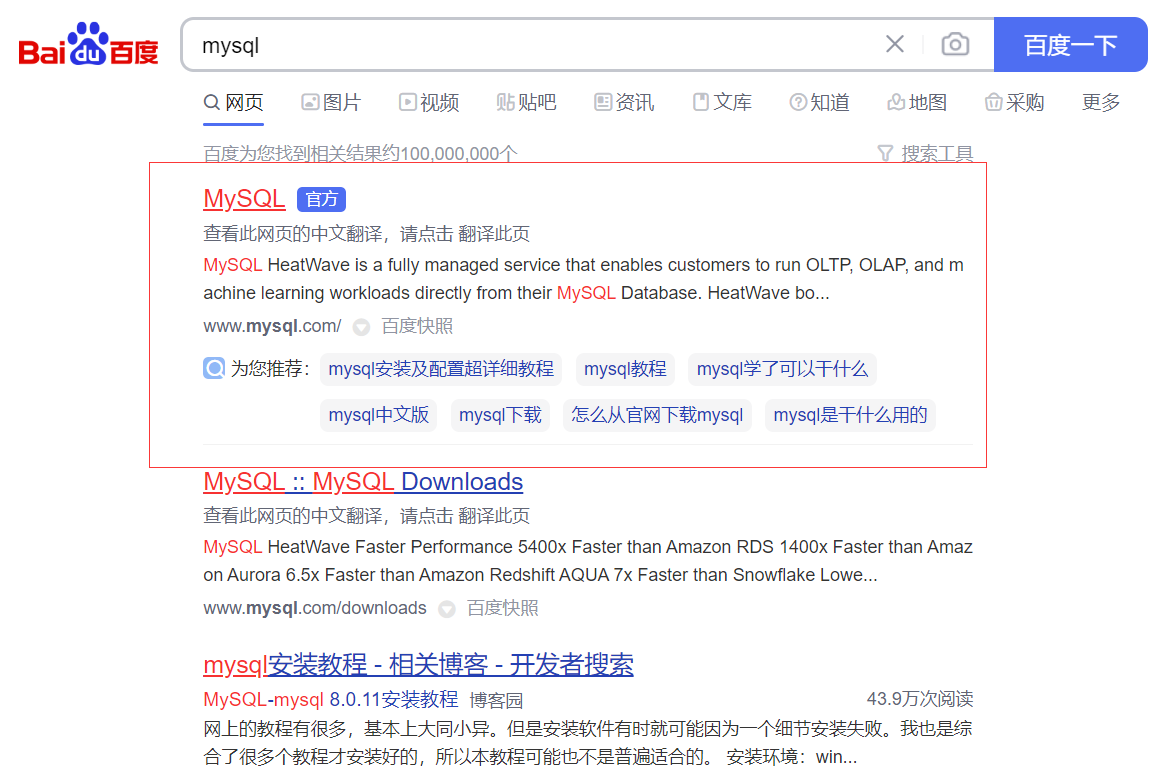Clear the search box with X icon
The image size is (1152, 766).
pos(894,44)
